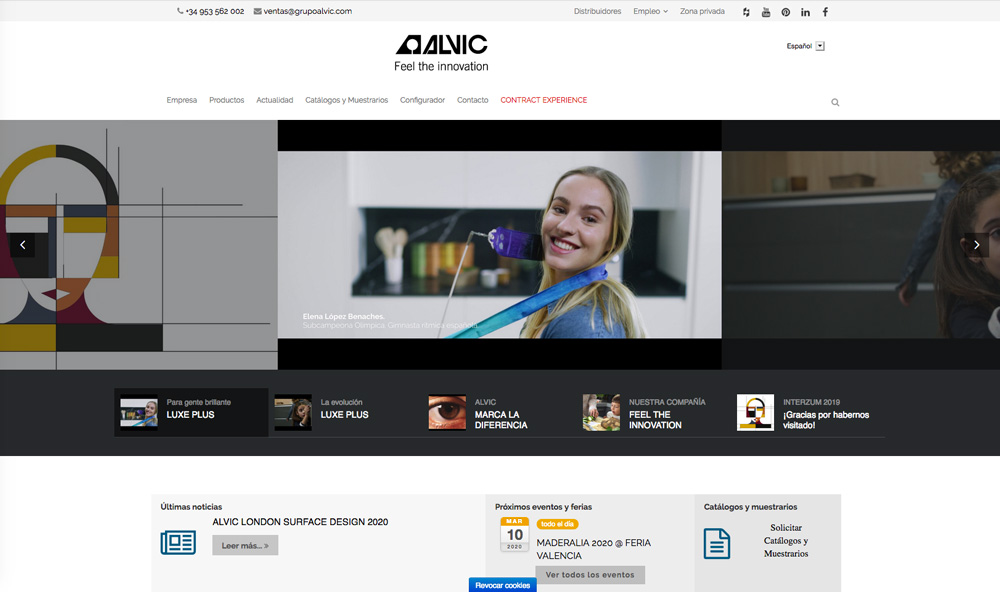Open 'Solicitar Catálogos y Muestrarios' link
Viewport: 1000px width, 592px height.
point(786,541)
